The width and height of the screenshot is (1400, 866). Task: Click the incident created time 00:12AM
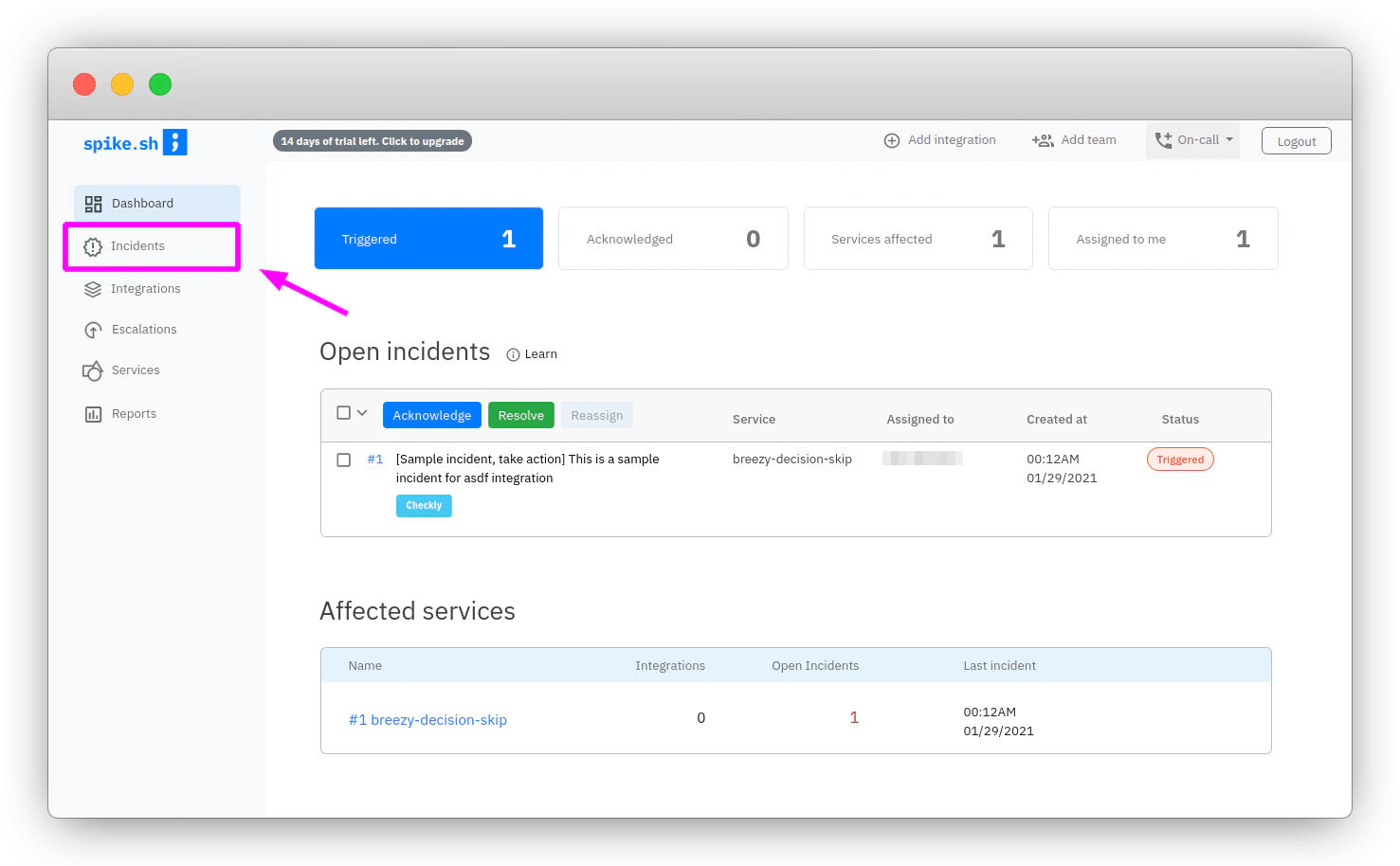point(1053,460)
